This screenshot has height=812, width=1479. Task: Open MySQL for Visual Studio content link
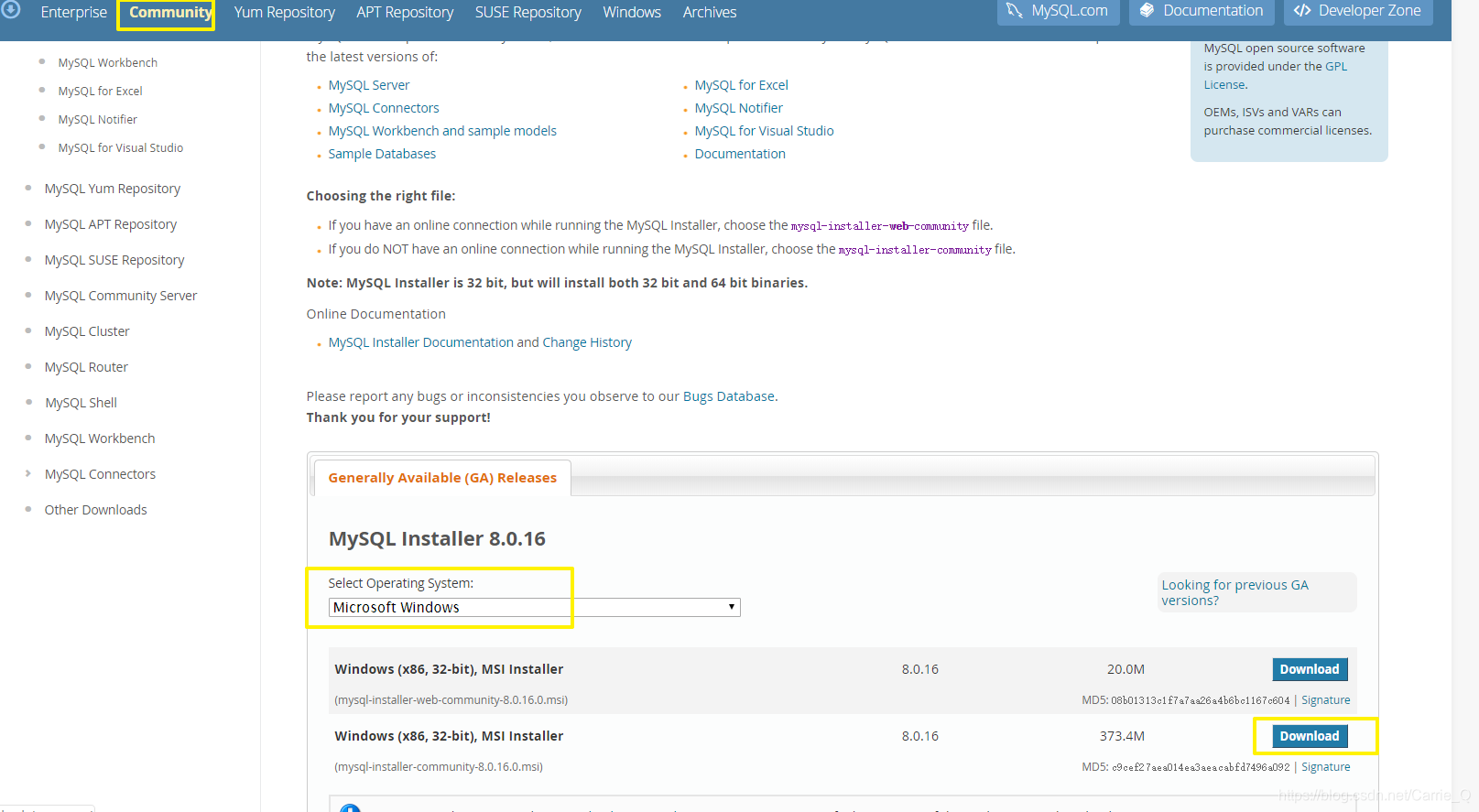click(764, 131)
